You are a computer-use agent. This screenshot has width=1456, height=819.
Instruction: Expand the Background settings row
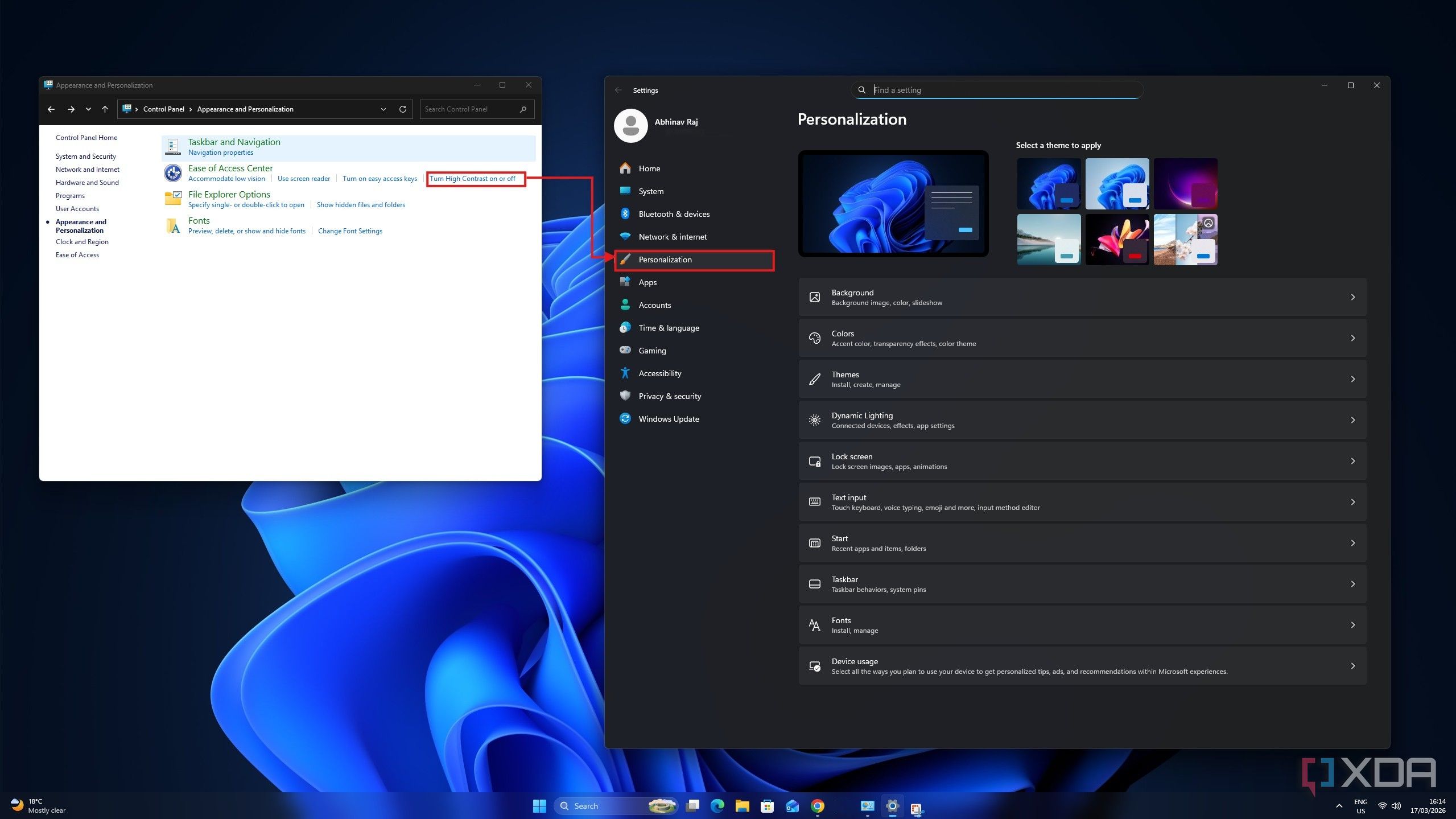pyautogui.click(x=1082, y=297)
